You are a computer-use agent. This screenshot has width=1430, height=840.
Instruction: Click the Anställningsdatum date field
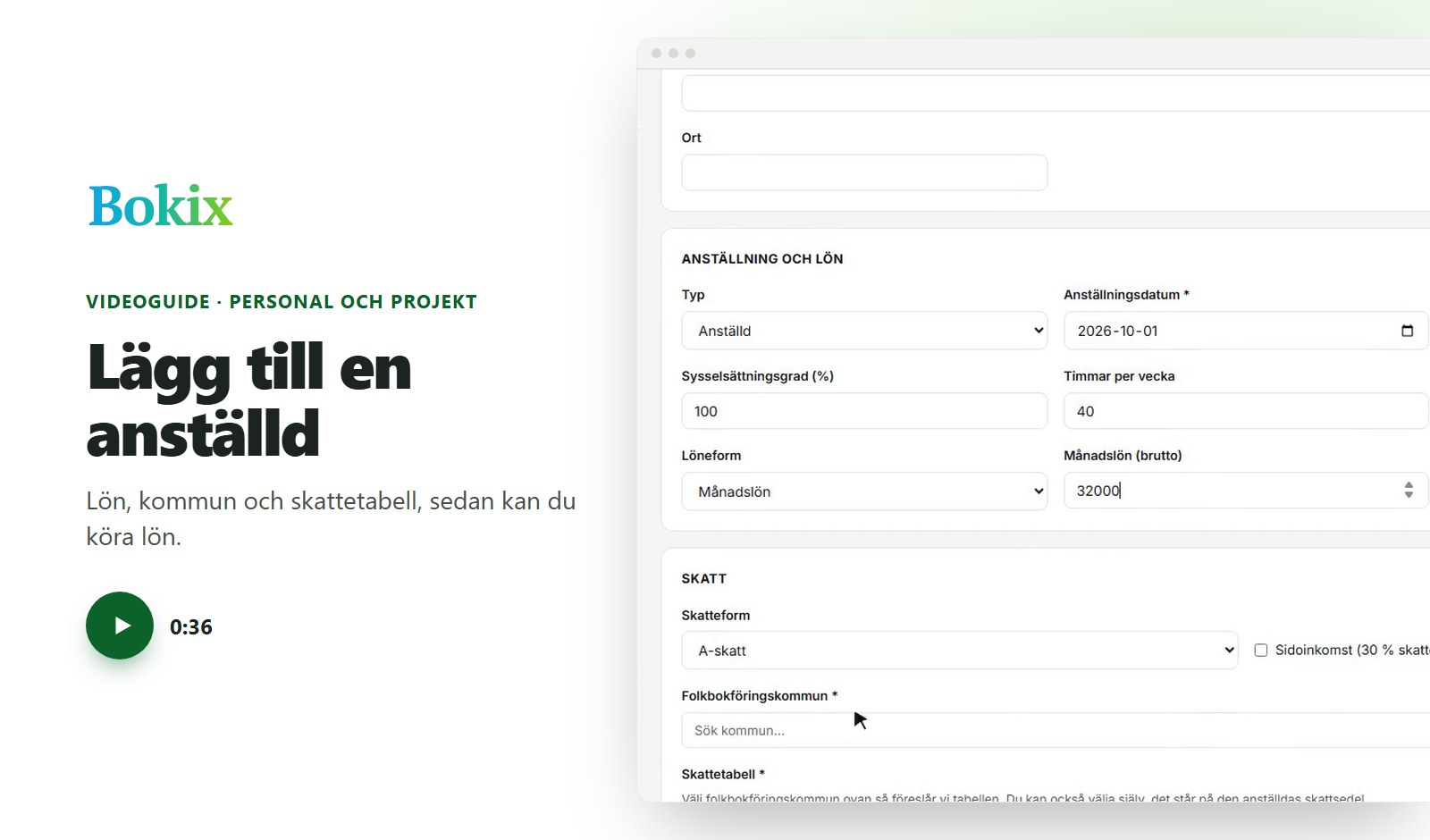pos(1246,331)
